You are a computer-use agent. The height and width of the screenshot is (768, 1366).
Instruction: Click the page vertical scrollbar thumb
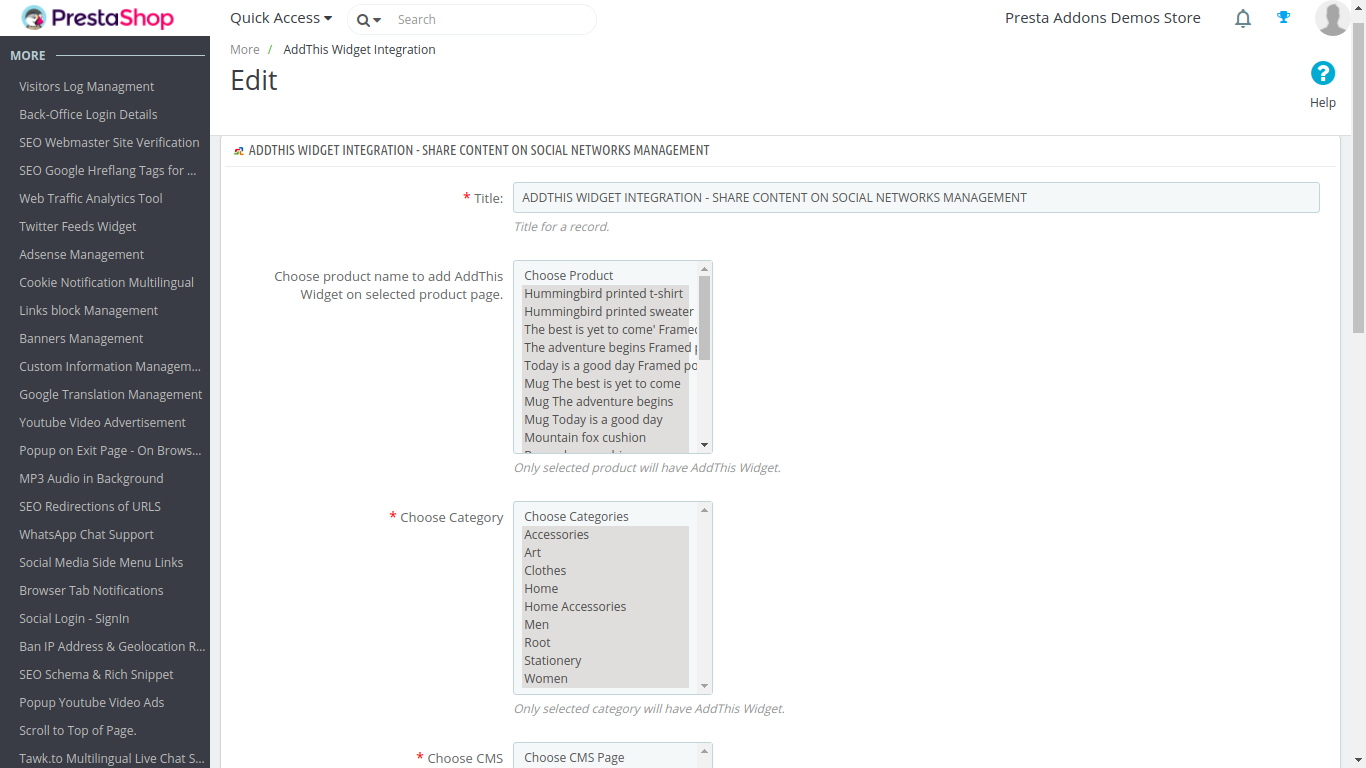coord(1358,177)
